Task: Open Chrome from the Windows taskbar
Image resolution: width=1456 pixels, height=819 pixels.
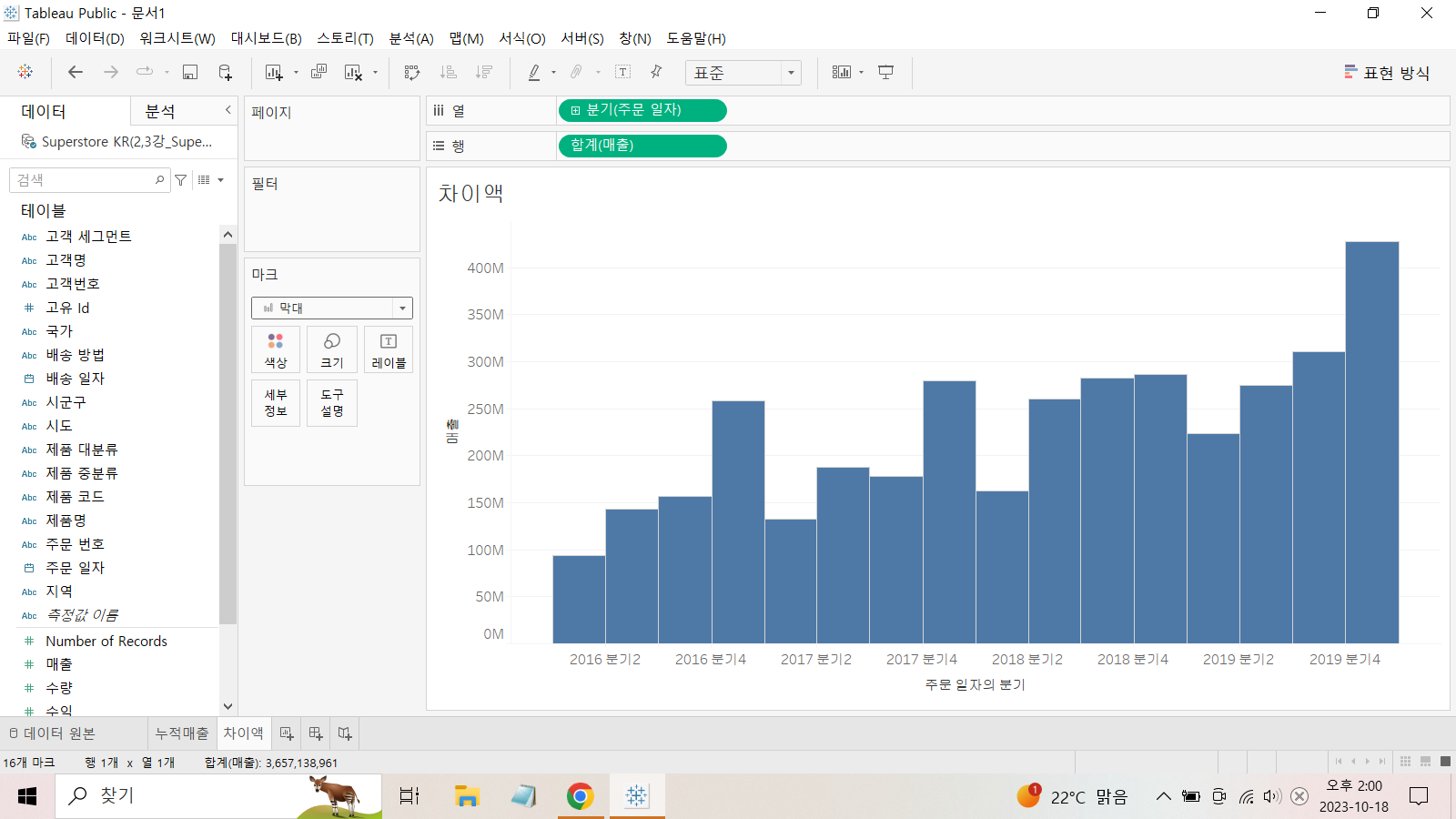Action: (580, 796)
